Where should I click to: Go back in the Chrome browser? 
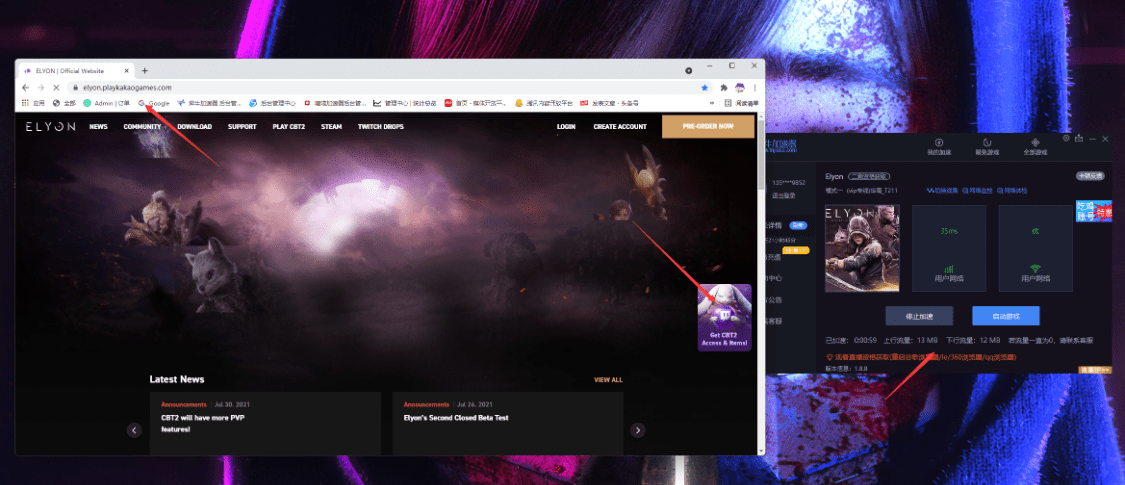point(26,88)
